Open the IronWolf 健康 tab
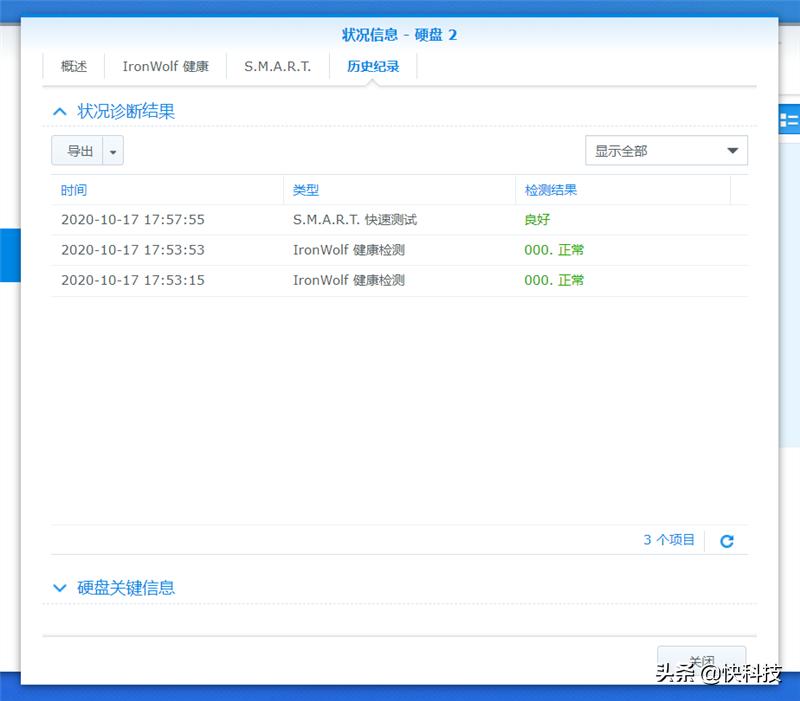 (x=165, y=66)
